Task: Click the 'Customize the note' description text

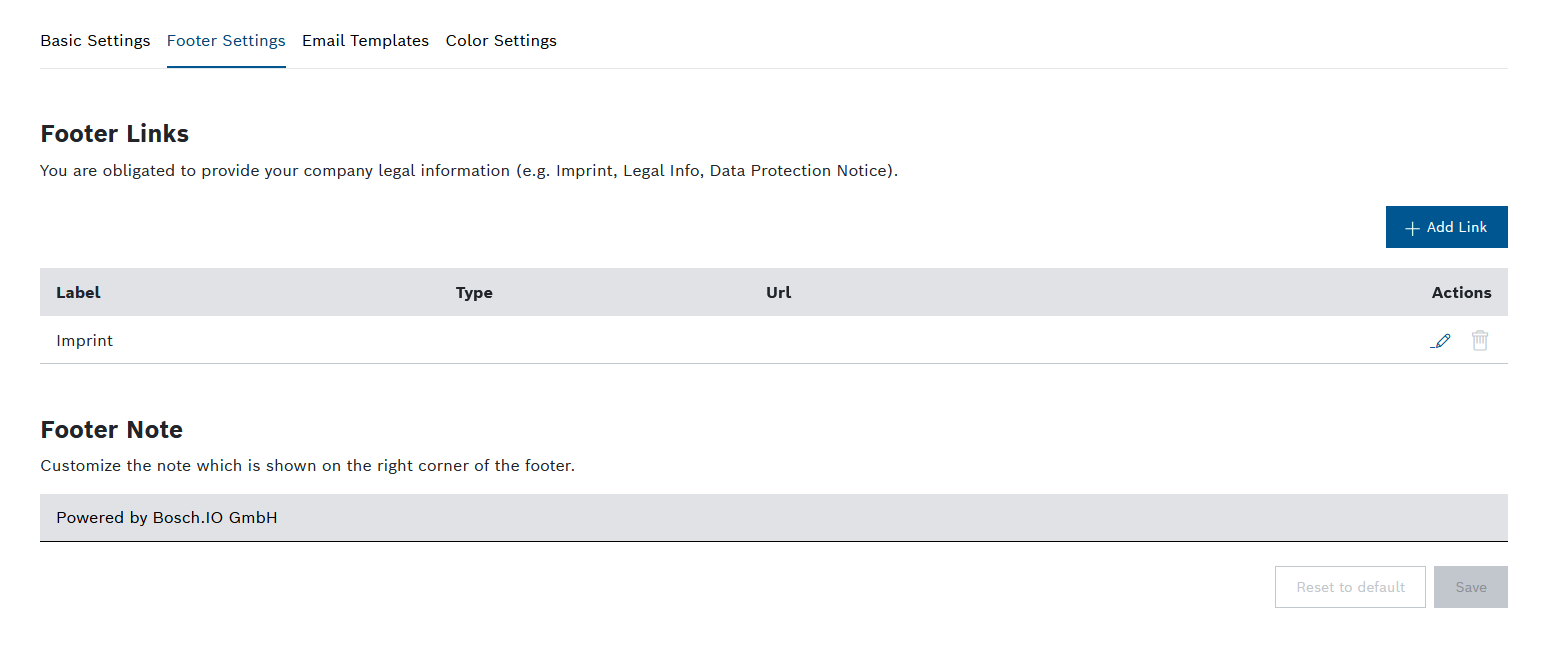Action: [307, 466]
